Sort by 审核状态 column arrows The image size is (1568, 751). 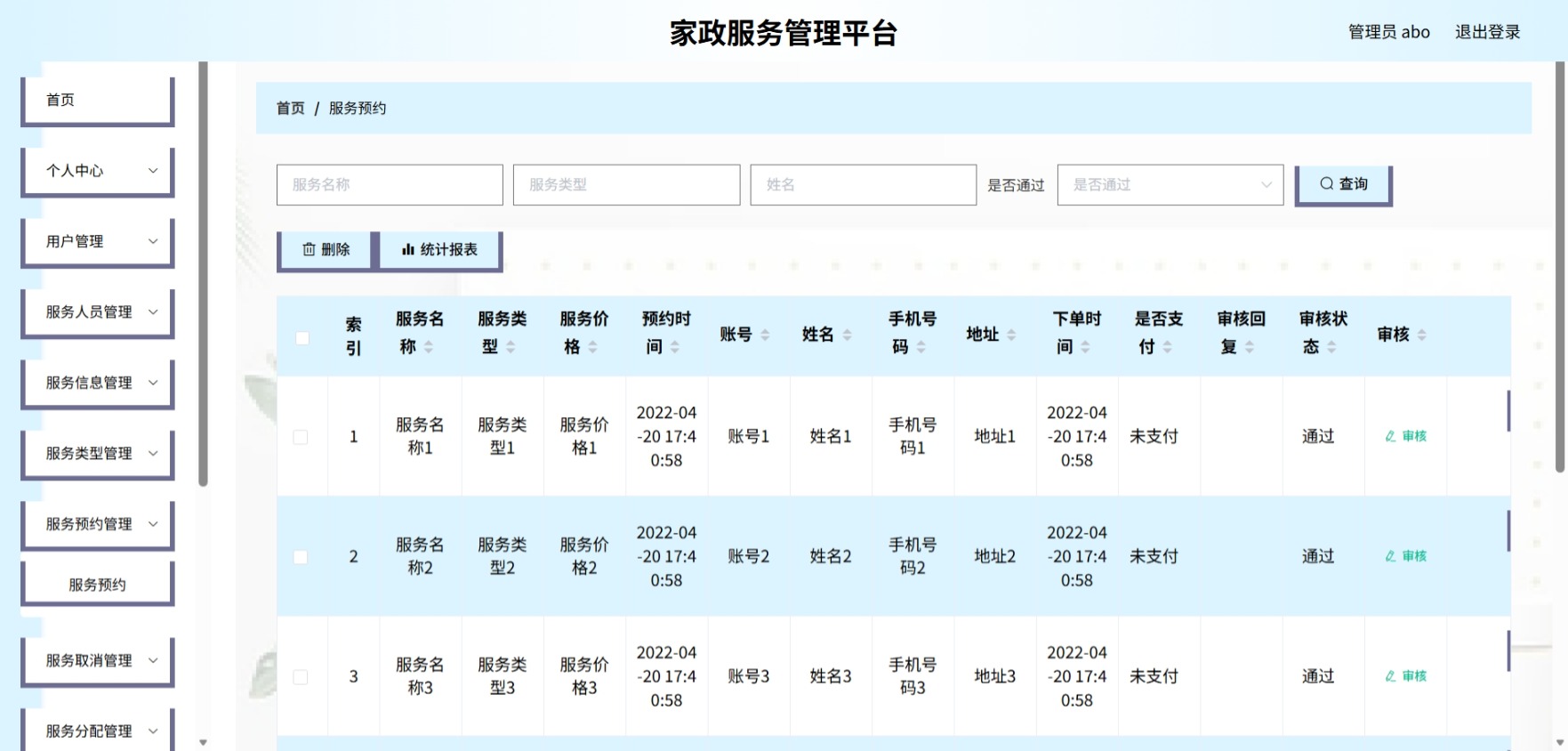(x=1331, y=347)
